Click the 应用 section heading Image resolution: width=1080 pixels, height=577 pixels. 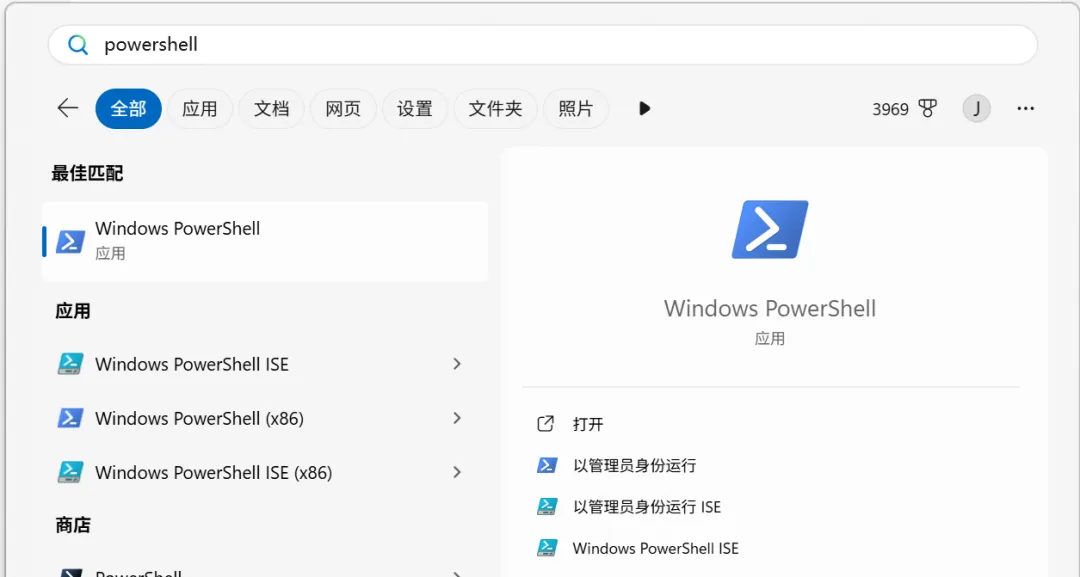tap(73, 311)
